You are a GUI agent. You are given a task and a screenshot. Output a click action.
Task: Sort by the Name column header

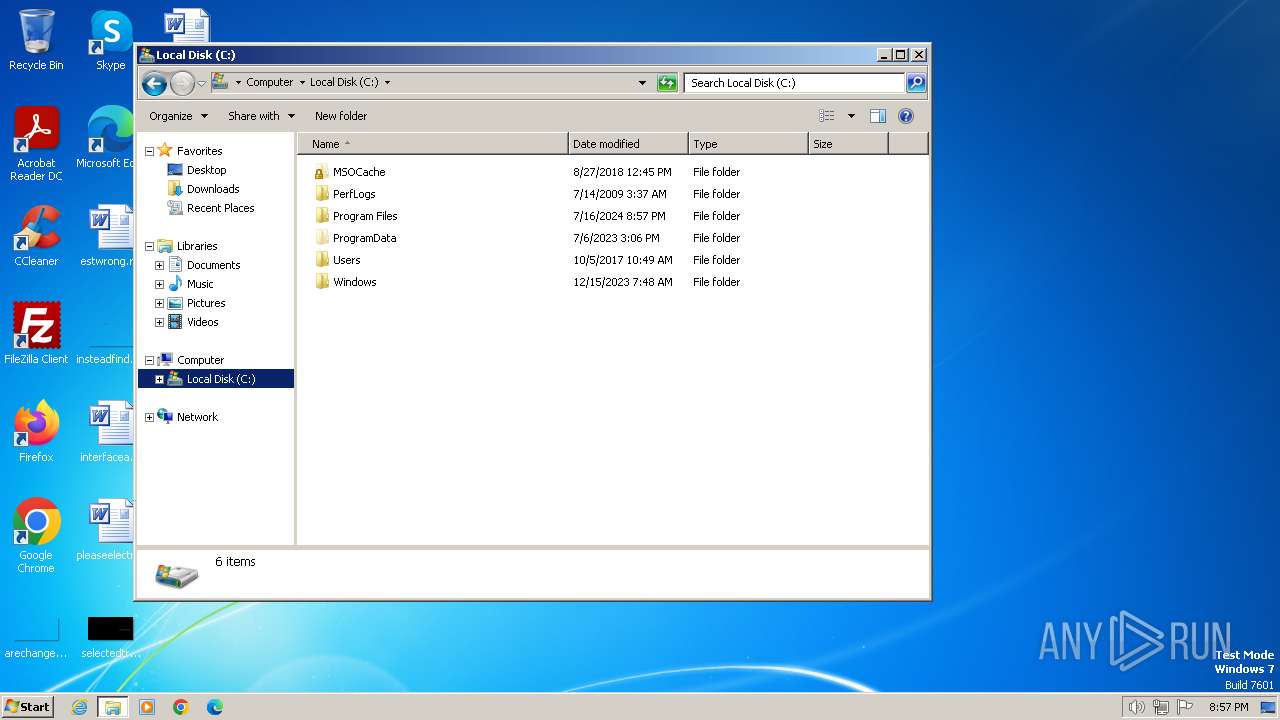click(433, 144)
